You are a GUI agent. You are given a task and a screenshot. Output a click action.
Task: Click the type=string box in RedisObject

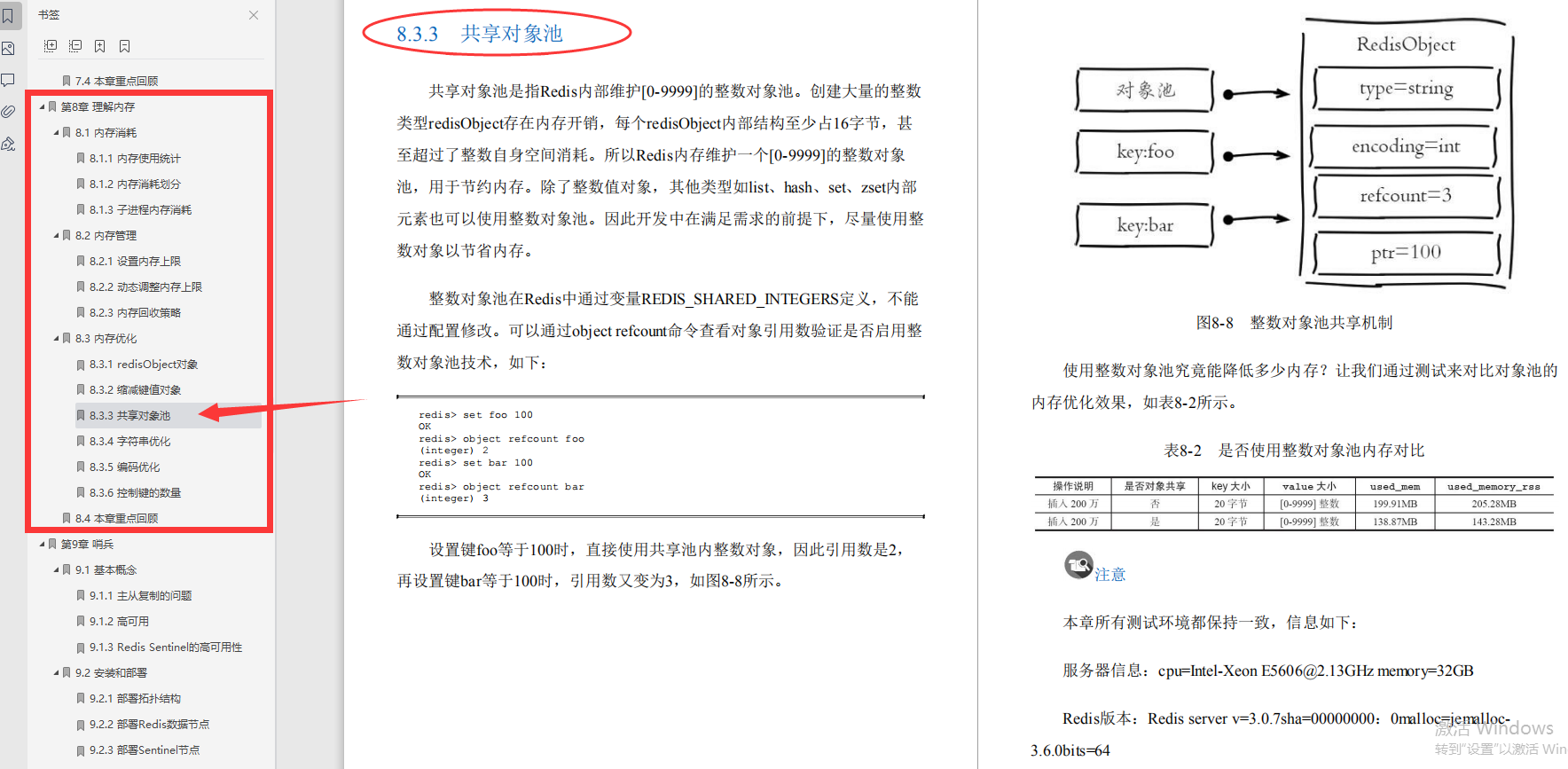tap(1407, 89)
